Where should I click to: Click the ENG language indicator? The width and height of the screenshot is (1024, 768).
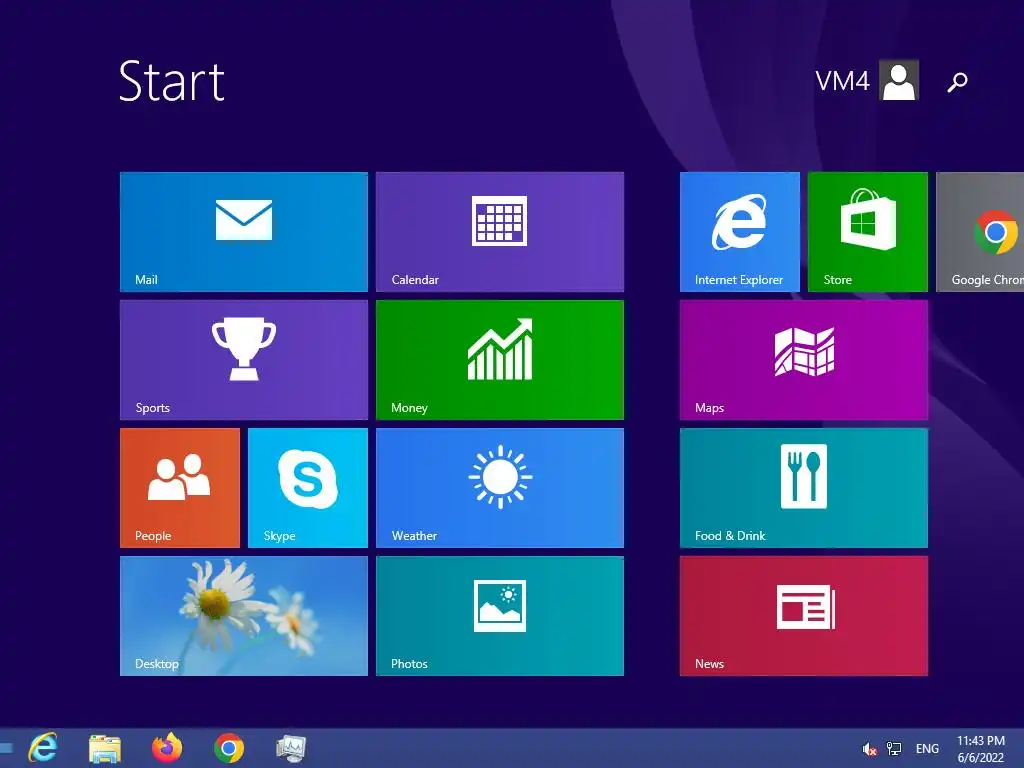[x=927, y=749]
